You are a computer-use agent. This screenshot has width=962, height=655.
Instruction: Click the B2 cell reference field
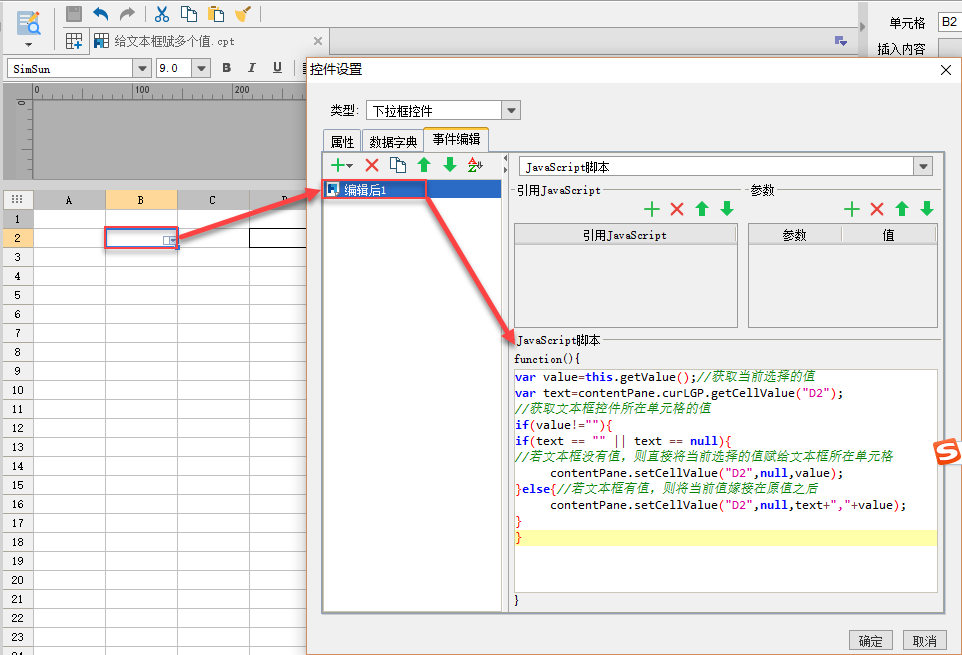[949, 23]
